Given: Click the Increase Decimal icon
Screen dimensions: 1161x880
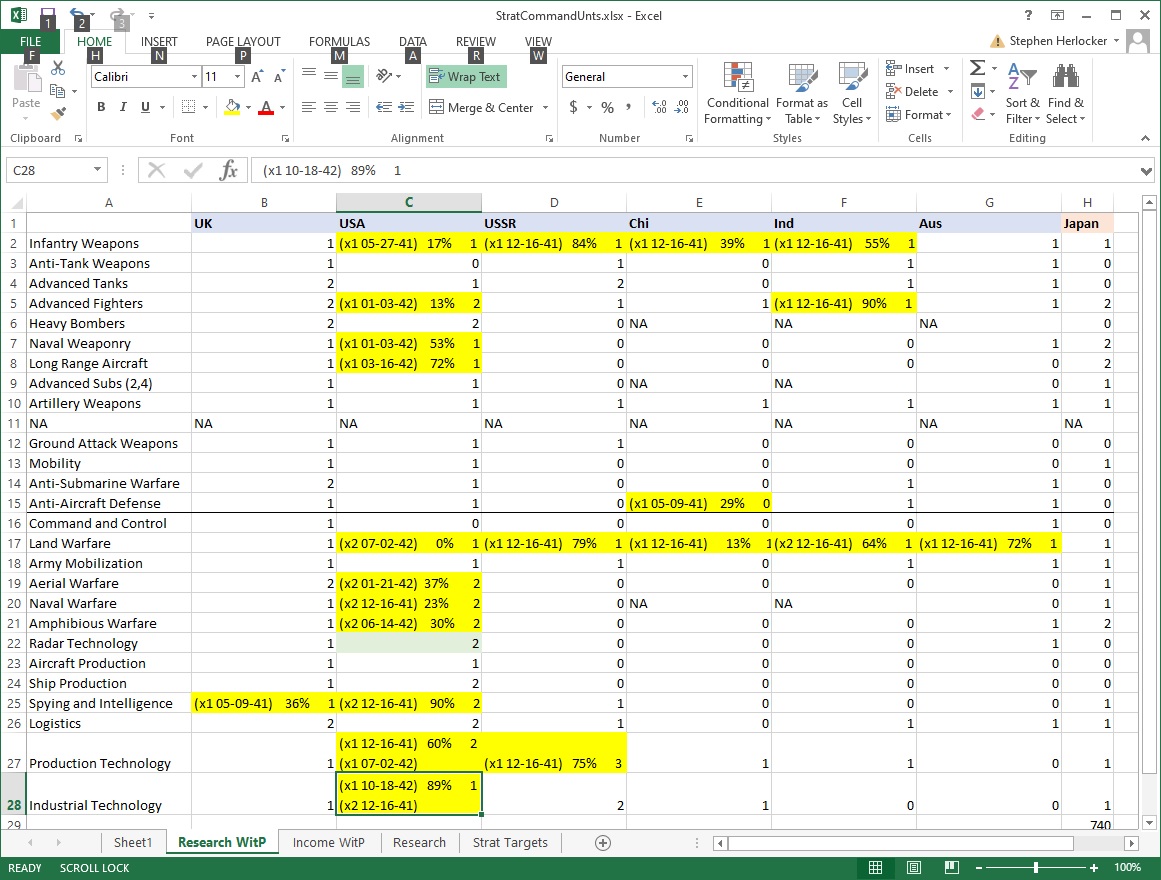Looking at the screenshot, I should (659, 107).
